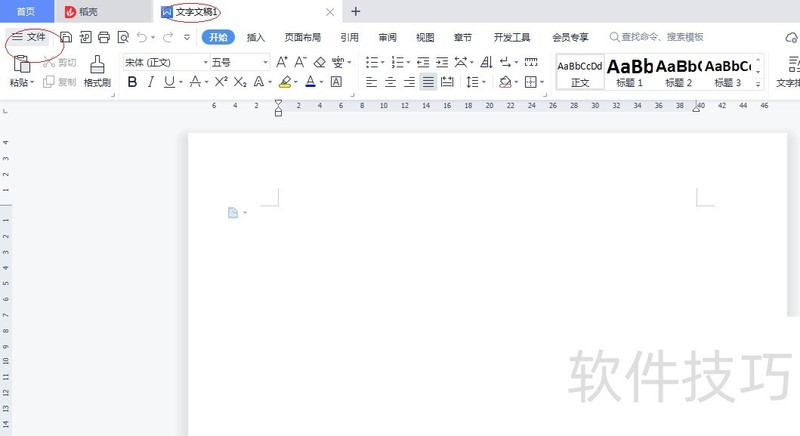Open print preview icon
The width and height of the screenshot is (800, 436).
123,37
